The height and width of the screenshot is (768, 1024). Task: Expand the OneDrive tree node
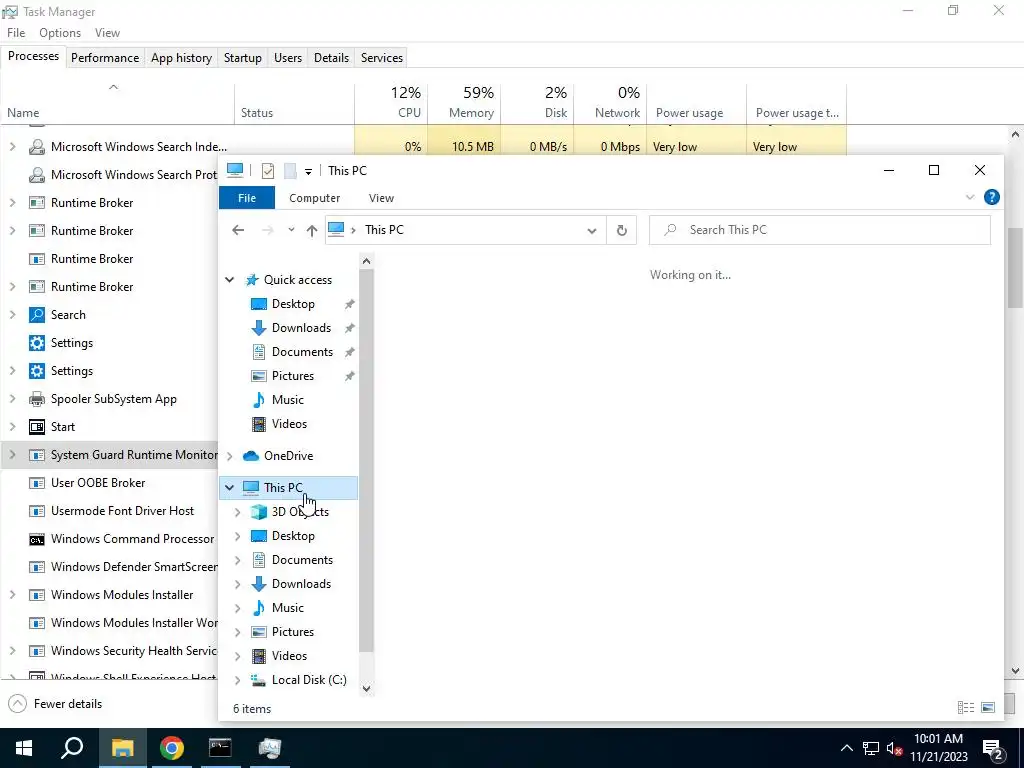229,456
